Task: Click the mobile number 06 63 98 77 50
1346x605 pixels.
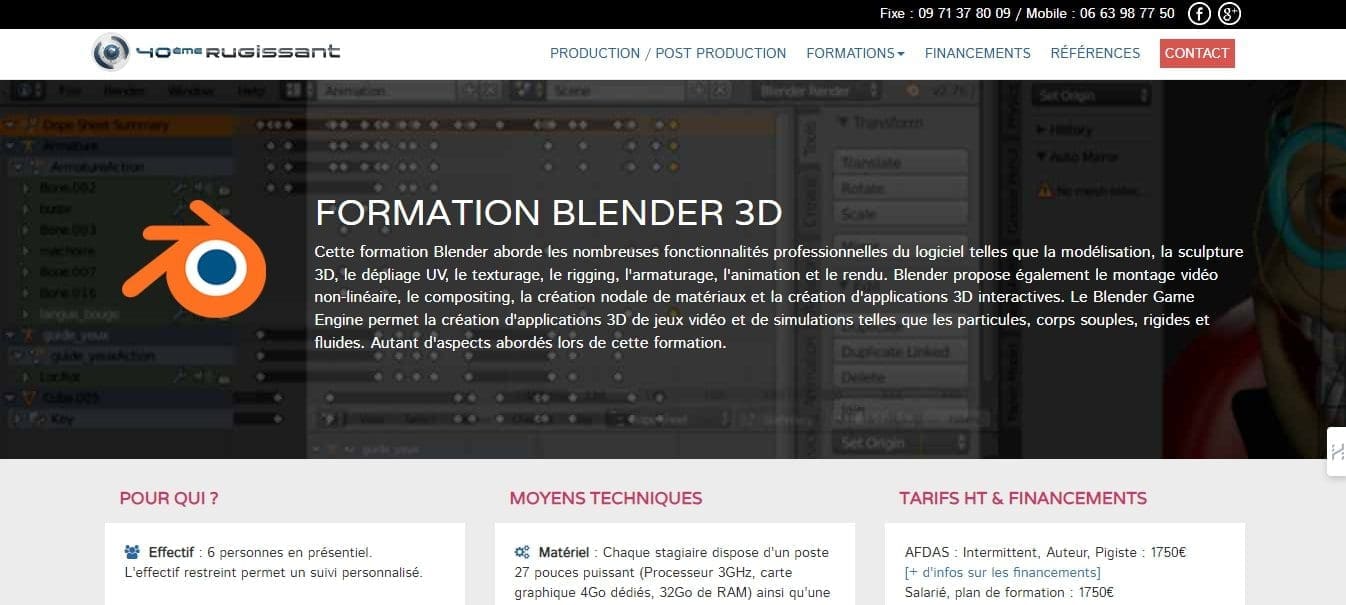Action: pyautogui.click(x=1128, y=14)
